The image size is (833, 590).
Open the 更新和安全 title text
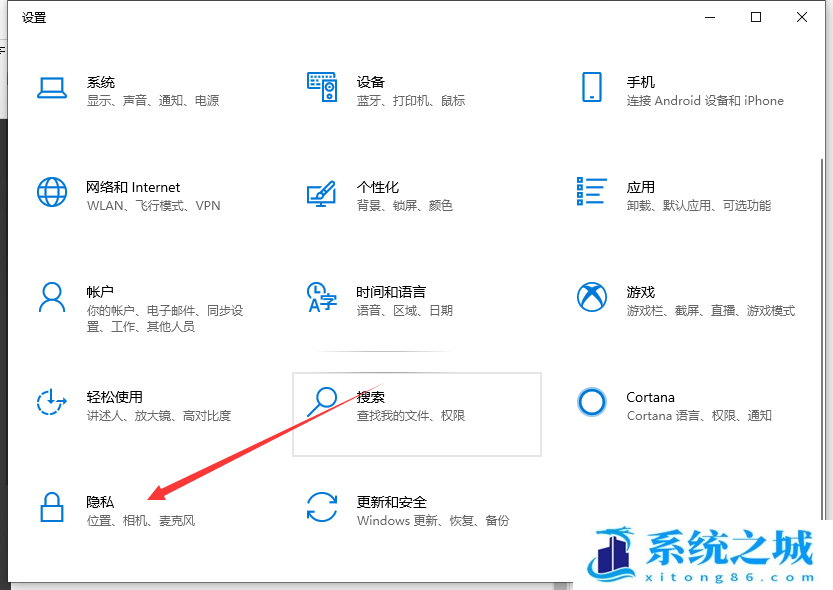pyautogui.click(x=392, y=502)
